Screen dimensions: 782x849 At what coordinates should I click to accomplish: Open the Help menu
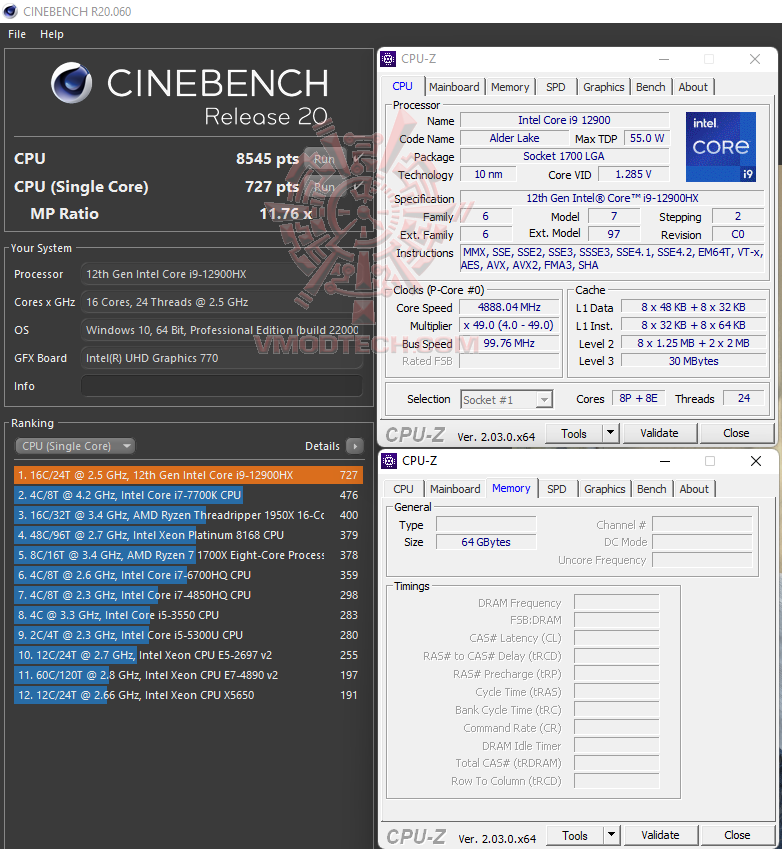pyautogui.click(x=51, y=34)
